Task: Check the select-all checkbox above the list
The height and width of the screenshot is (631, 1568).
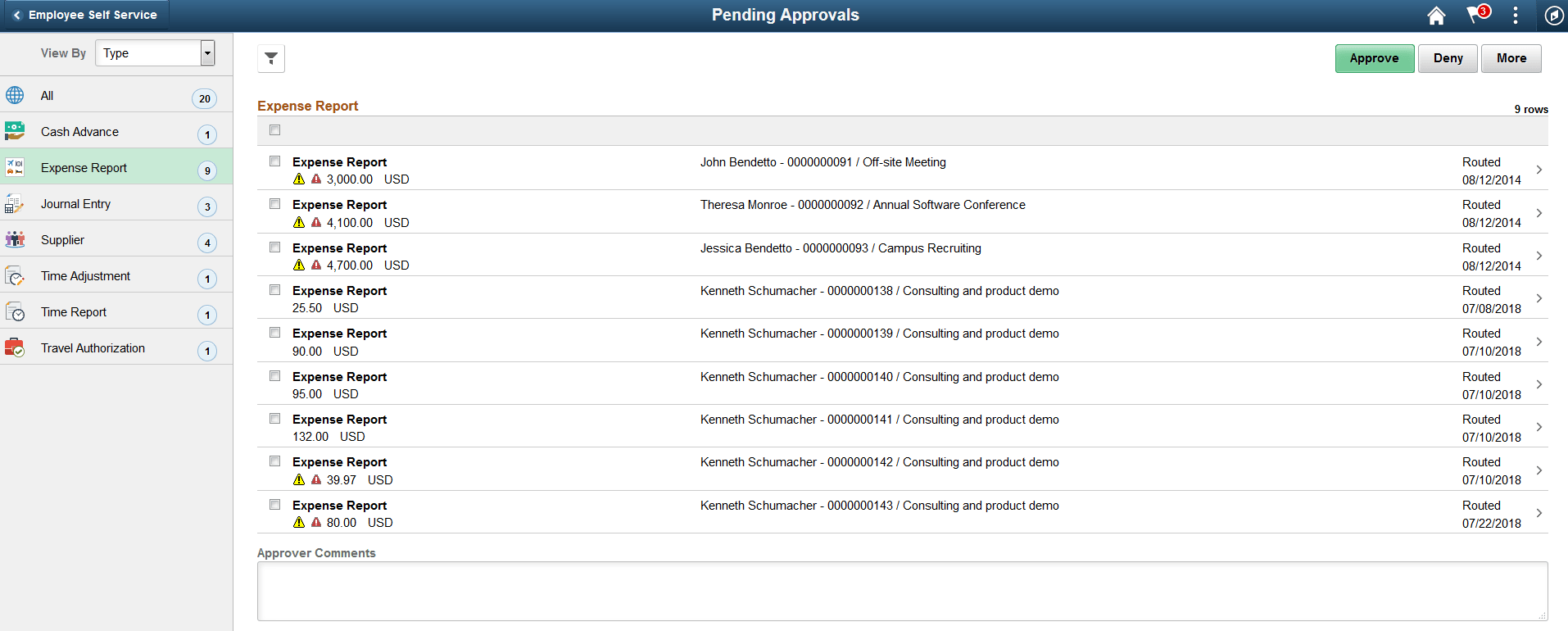Action: coord(274,129)
